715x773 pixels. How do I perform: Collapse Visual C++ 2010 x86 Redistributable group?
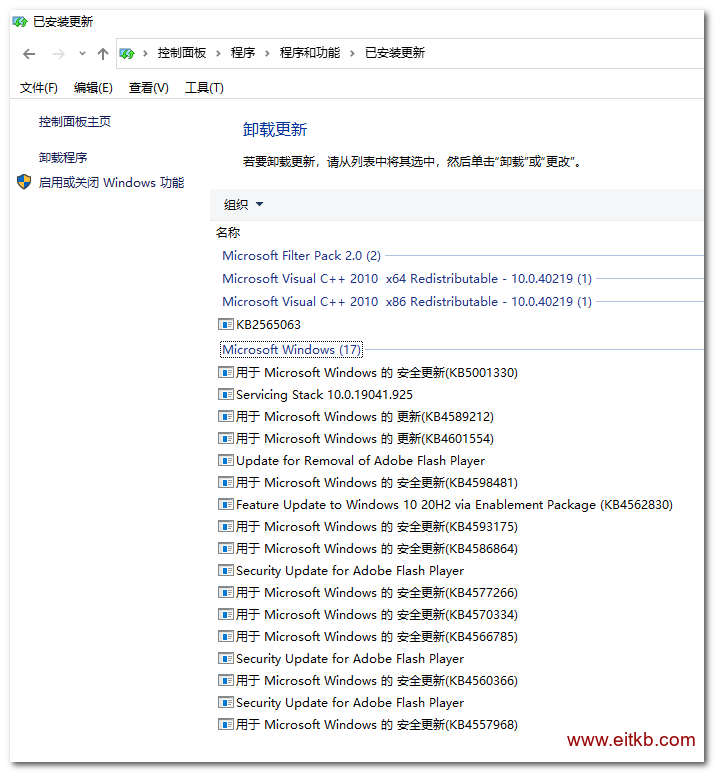tap(407, 301)
